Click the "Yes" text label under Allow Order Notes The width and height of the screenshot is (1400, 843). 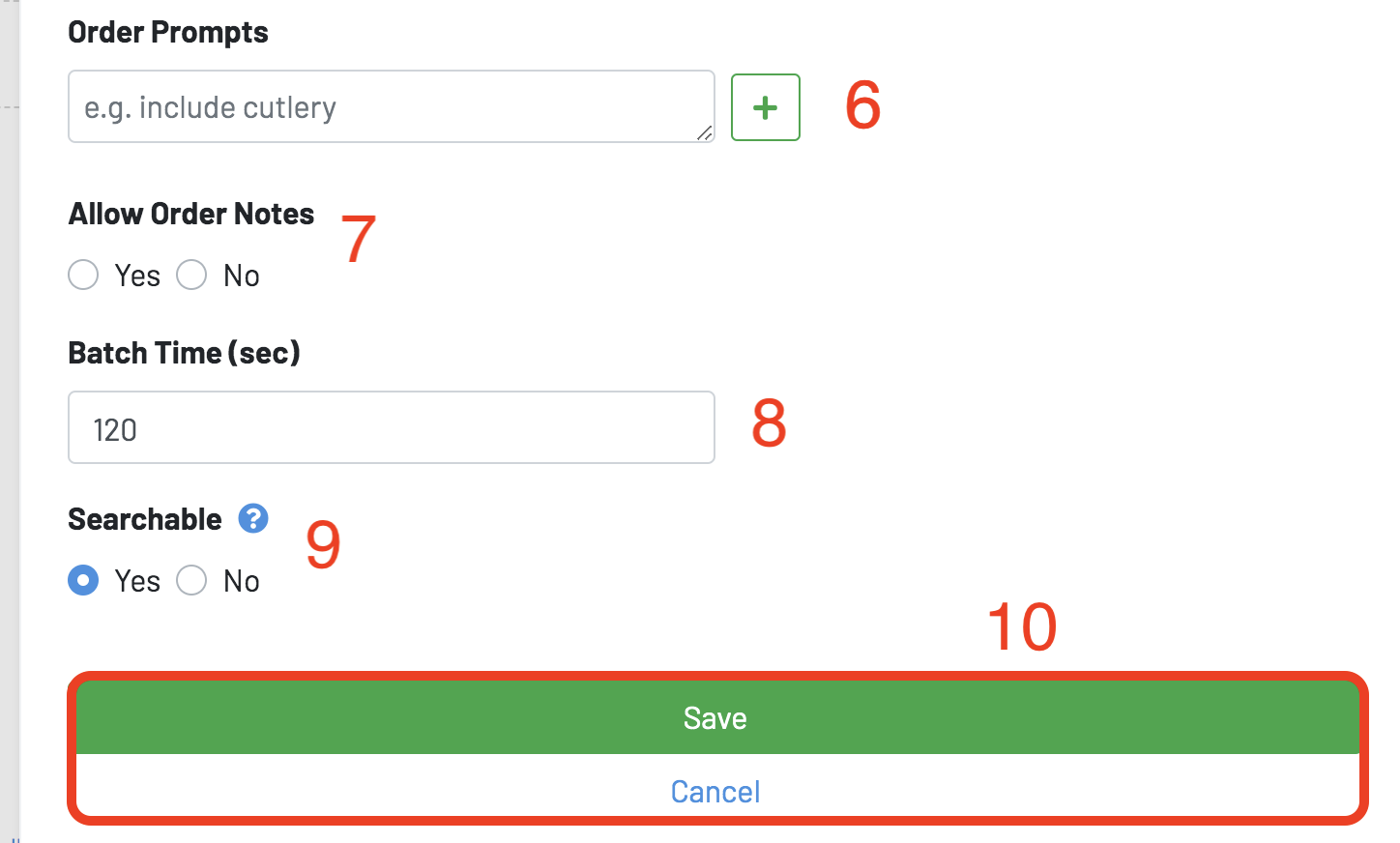coord(137,276)
